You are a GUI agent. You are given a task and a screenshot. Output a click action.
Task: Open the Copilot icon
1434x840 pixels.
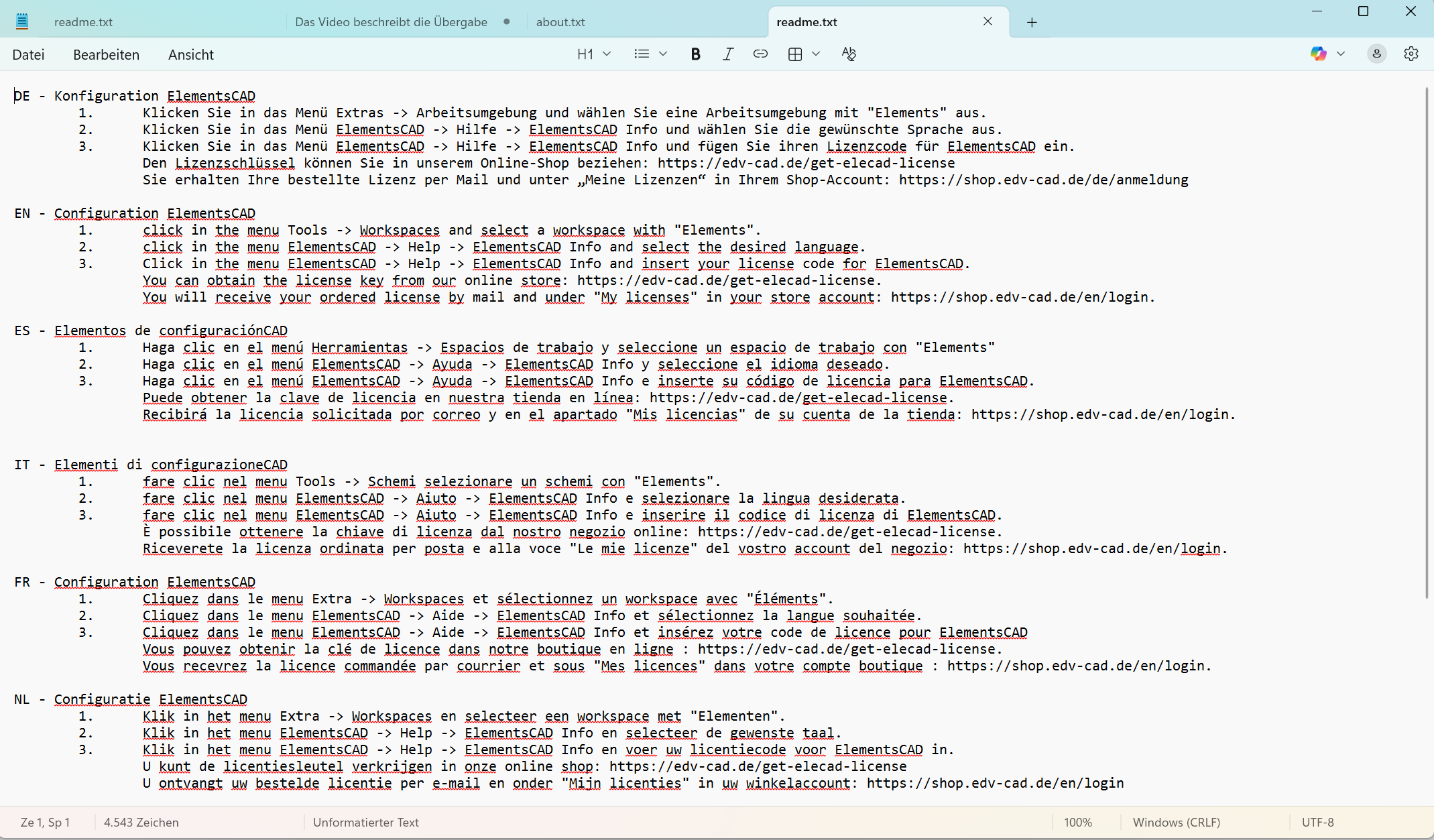(x=1318, y=54)
